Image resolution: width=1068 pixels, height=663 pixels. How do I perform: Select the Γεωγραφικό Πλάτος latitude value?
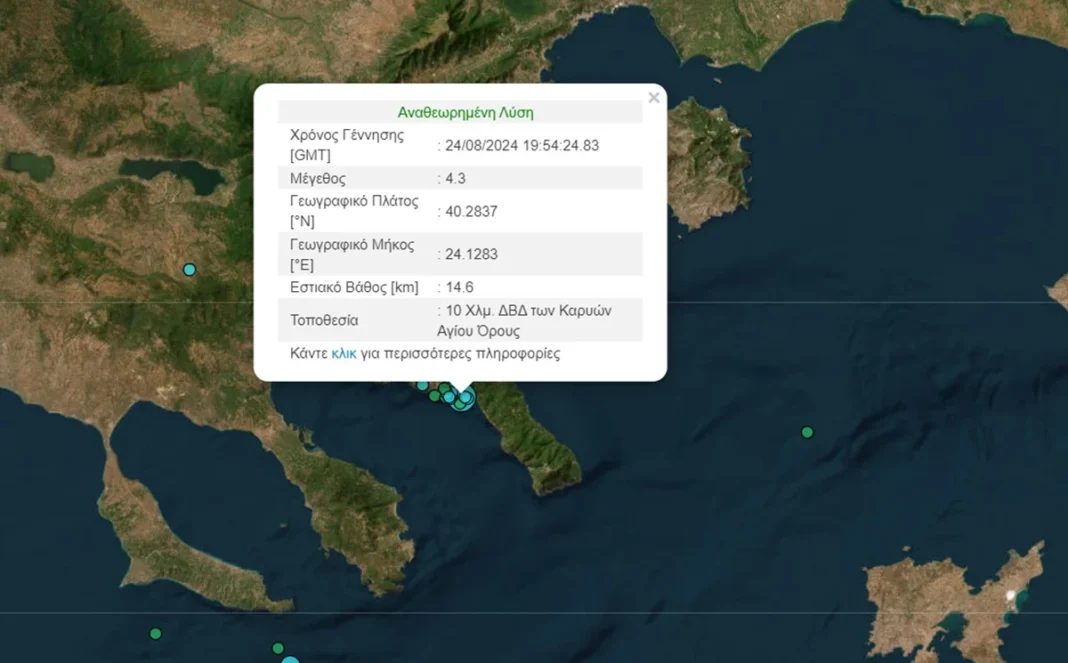click(x=471, y=211)
